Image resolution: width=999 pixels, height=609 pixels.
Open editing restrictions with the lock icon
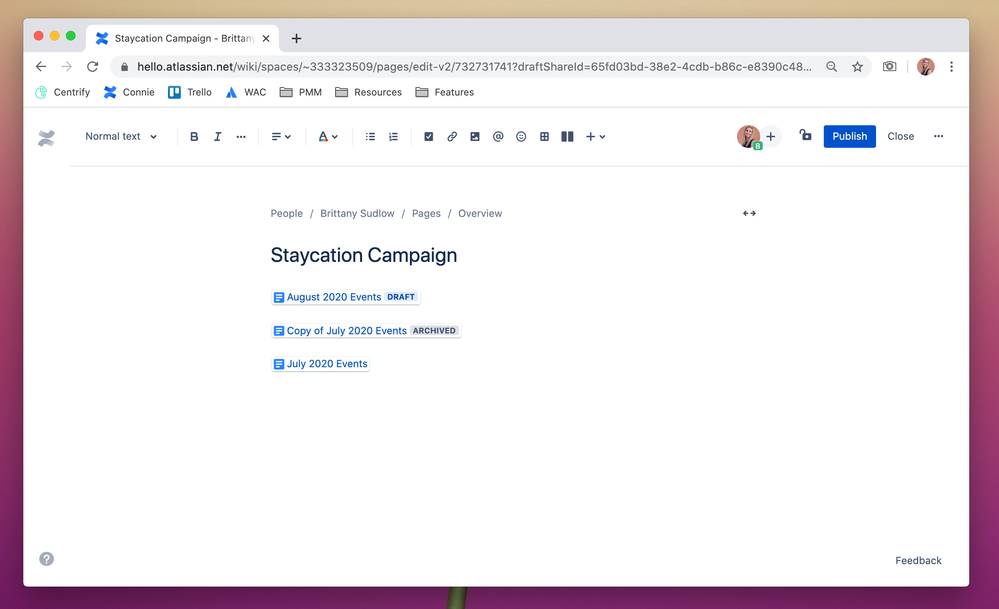click(x=806, y=136)
